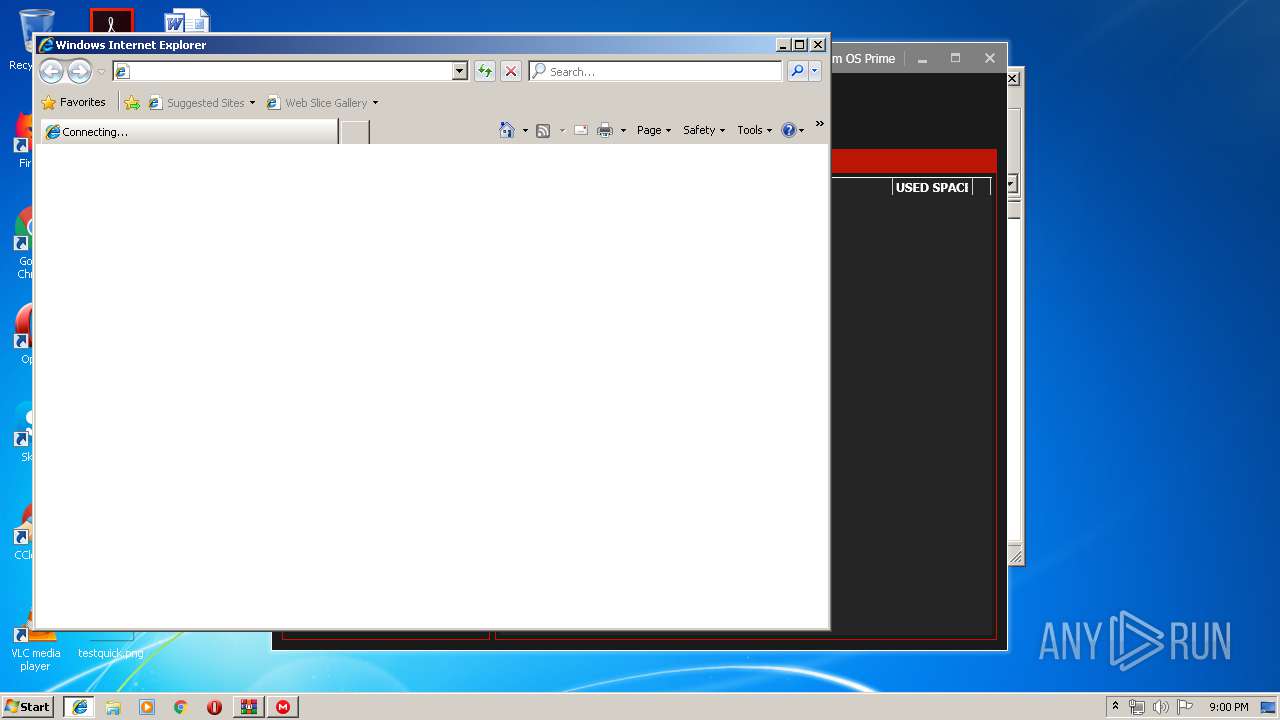Open the red M app in the taskbar

point(283,706)
